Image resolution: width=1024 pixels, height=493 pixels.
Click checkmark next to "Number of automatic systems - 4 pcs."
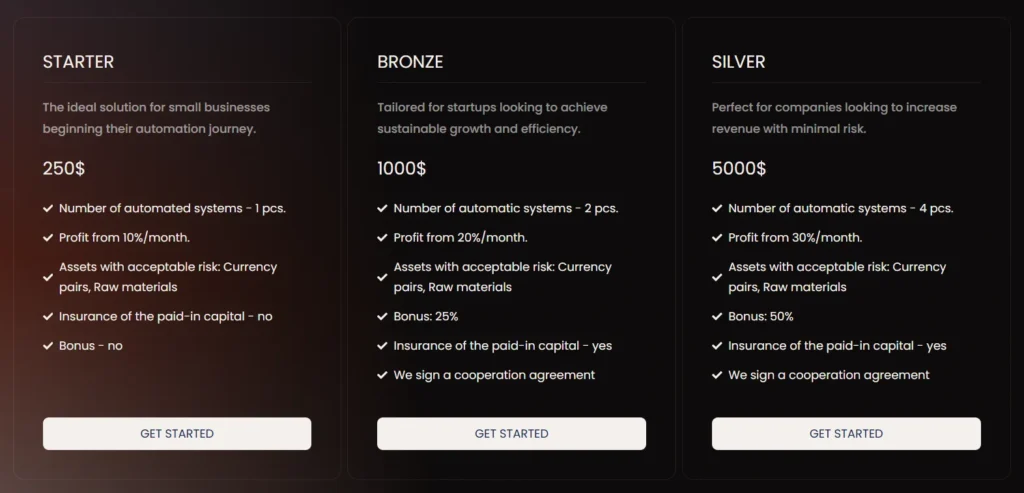[717, 209]
